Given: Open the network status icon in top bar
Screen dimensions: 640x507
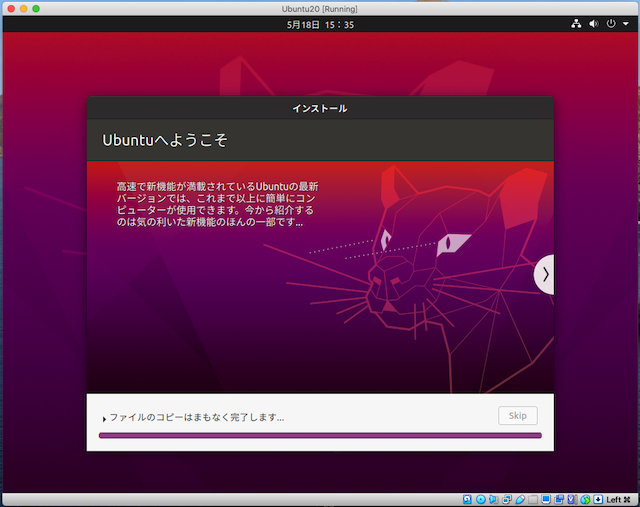Looking at the screenshot, I should coord(576,24).
